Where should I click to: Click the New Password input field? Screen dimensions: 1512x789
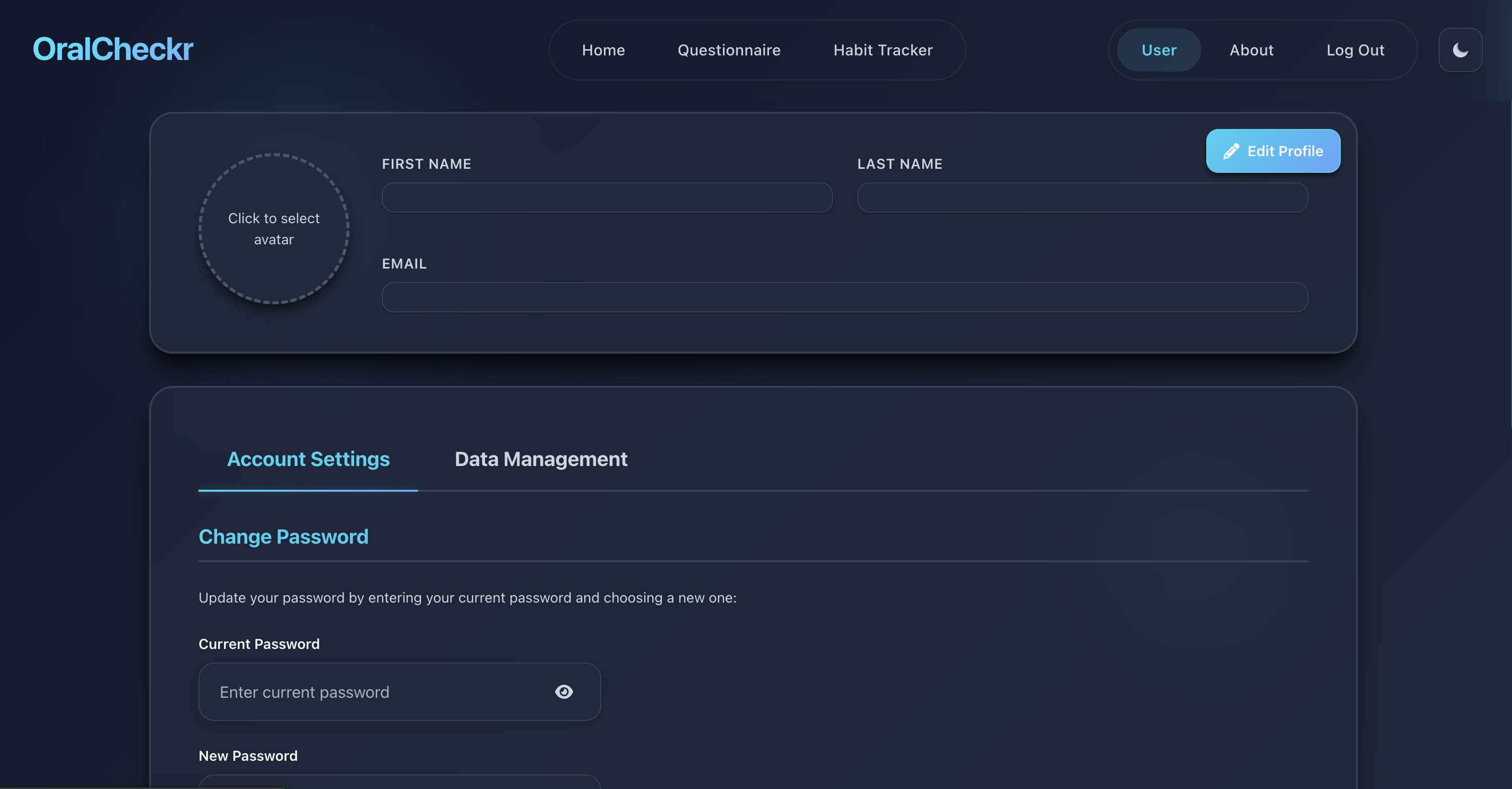click(x=399, y=782)
